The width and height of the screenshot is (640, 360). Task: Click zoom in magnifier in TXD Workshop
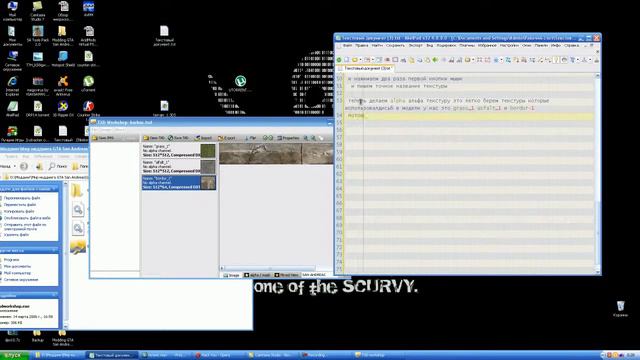click(x=306, y=138)
